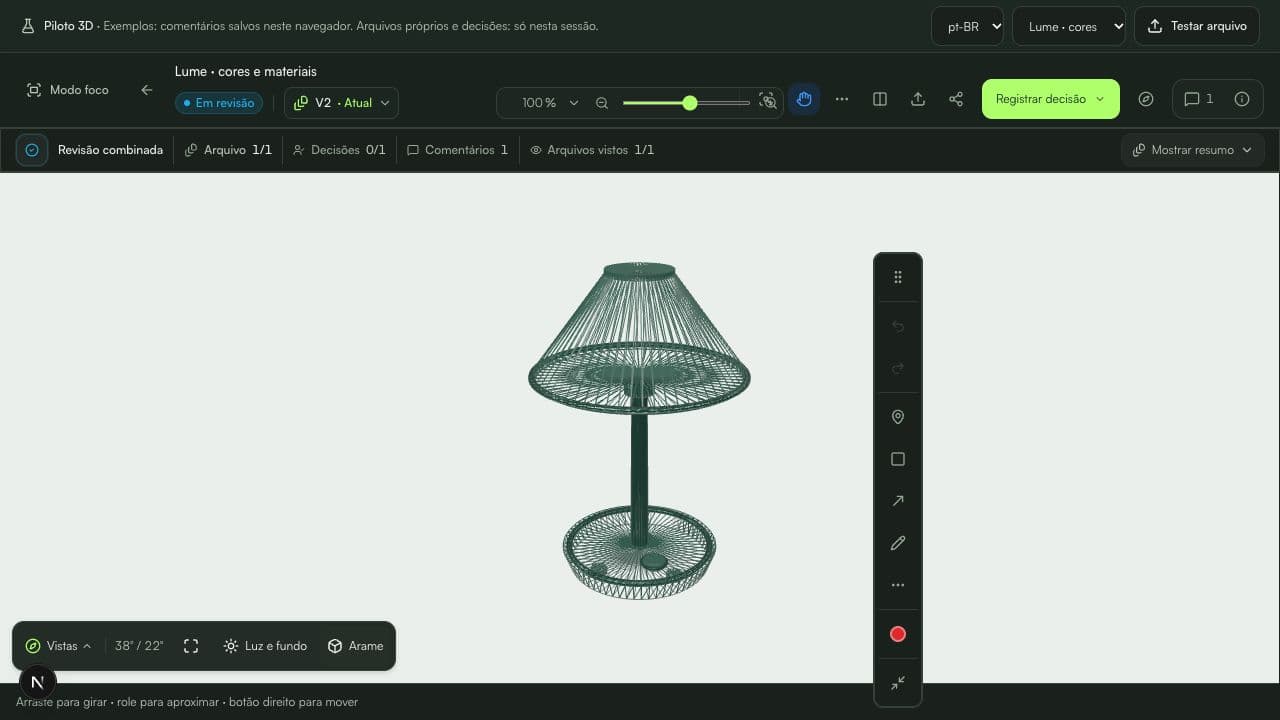Open more annotation tools ellipsis

tap(898, 585)
